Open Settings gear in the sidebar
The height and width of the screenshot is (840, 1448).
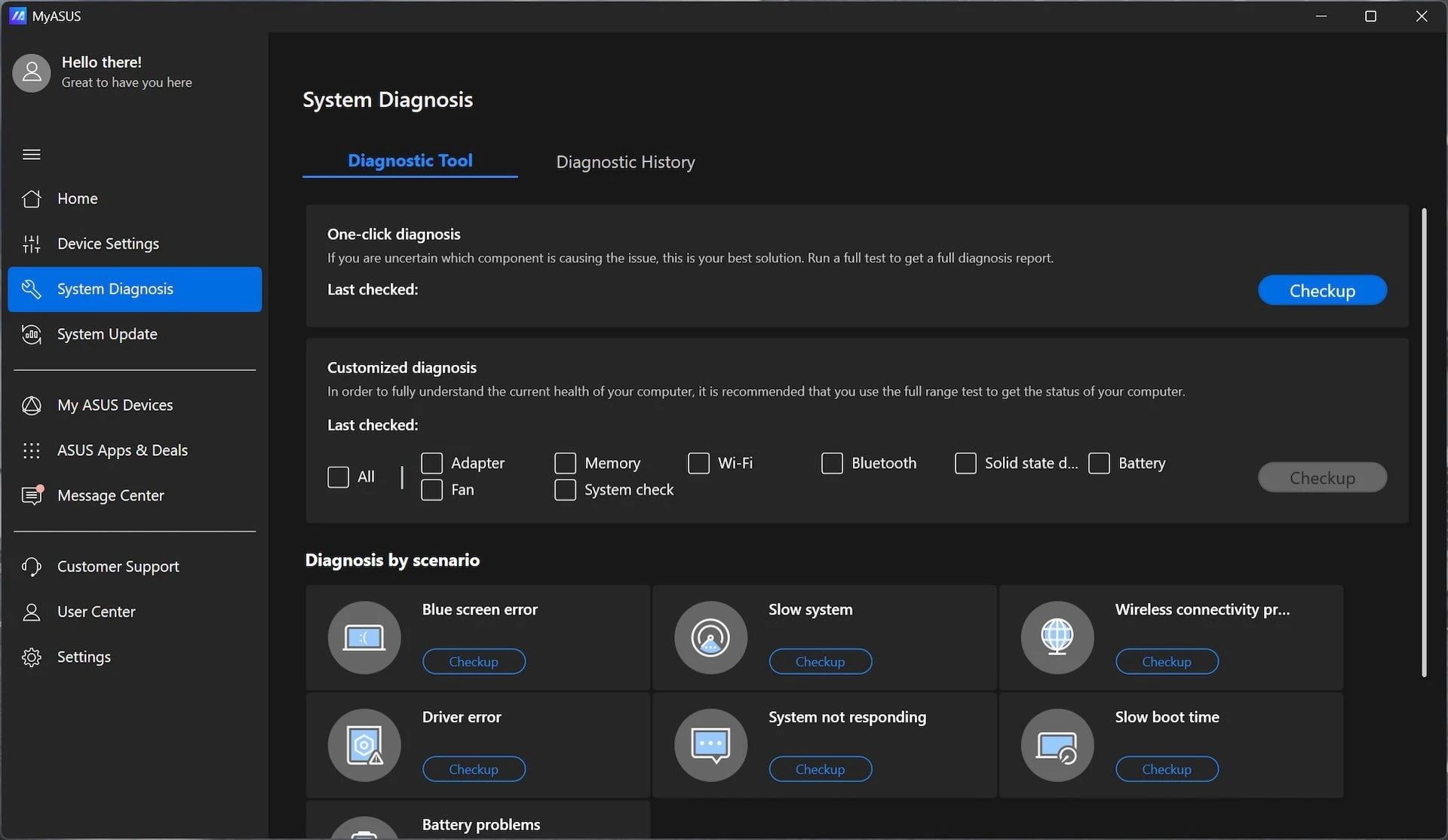click(32, 657)
